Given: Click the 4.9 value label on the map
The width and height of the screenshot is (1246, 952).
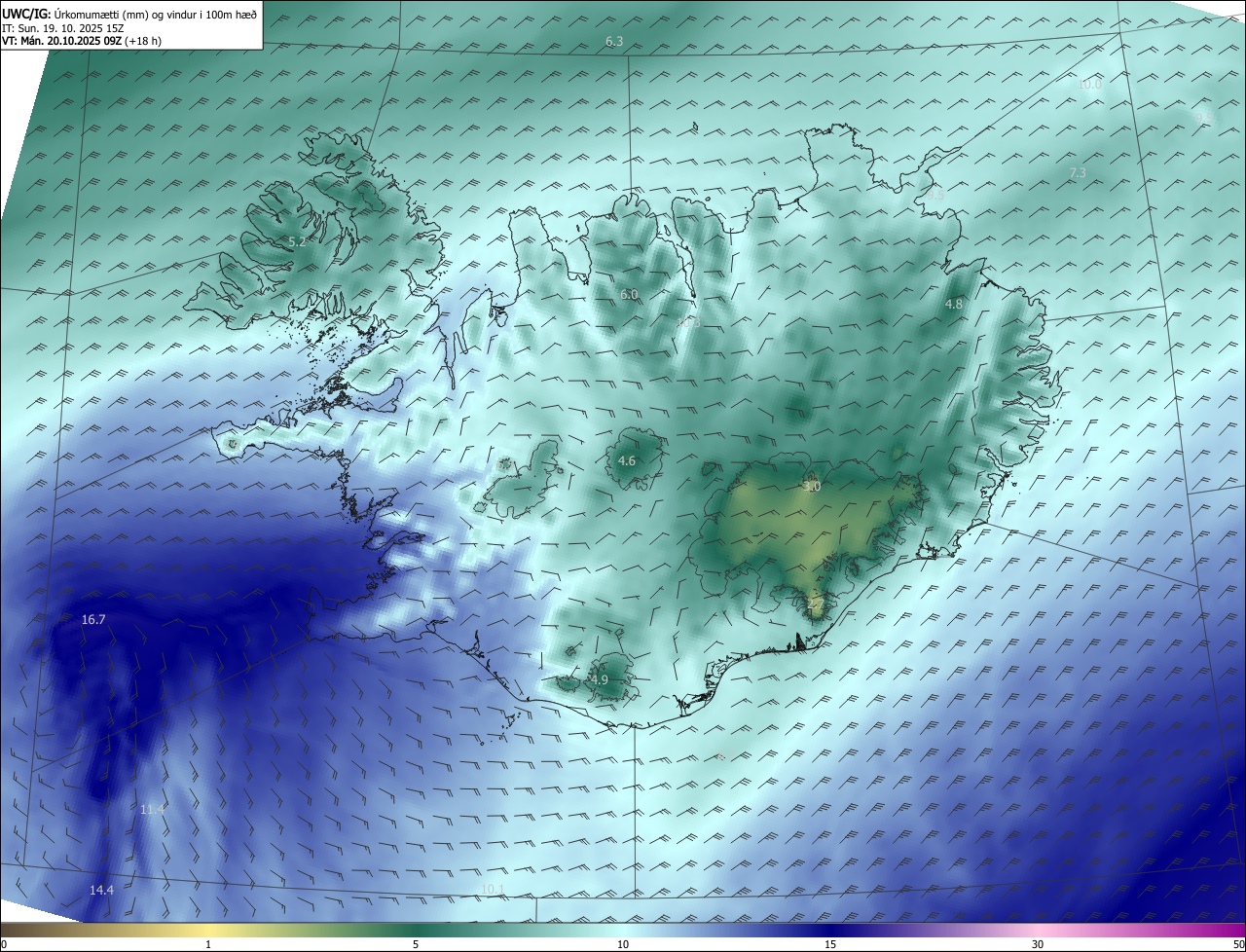Looking at the screenshot, I should coord(599,680).
